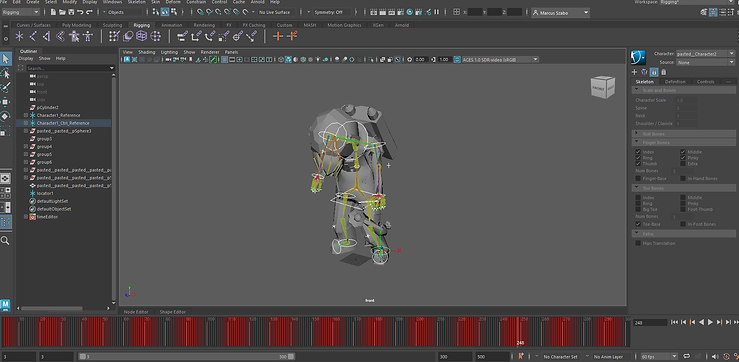
Task: Uncheck the Ring finger bones checkbox
Action: (638, 158)
